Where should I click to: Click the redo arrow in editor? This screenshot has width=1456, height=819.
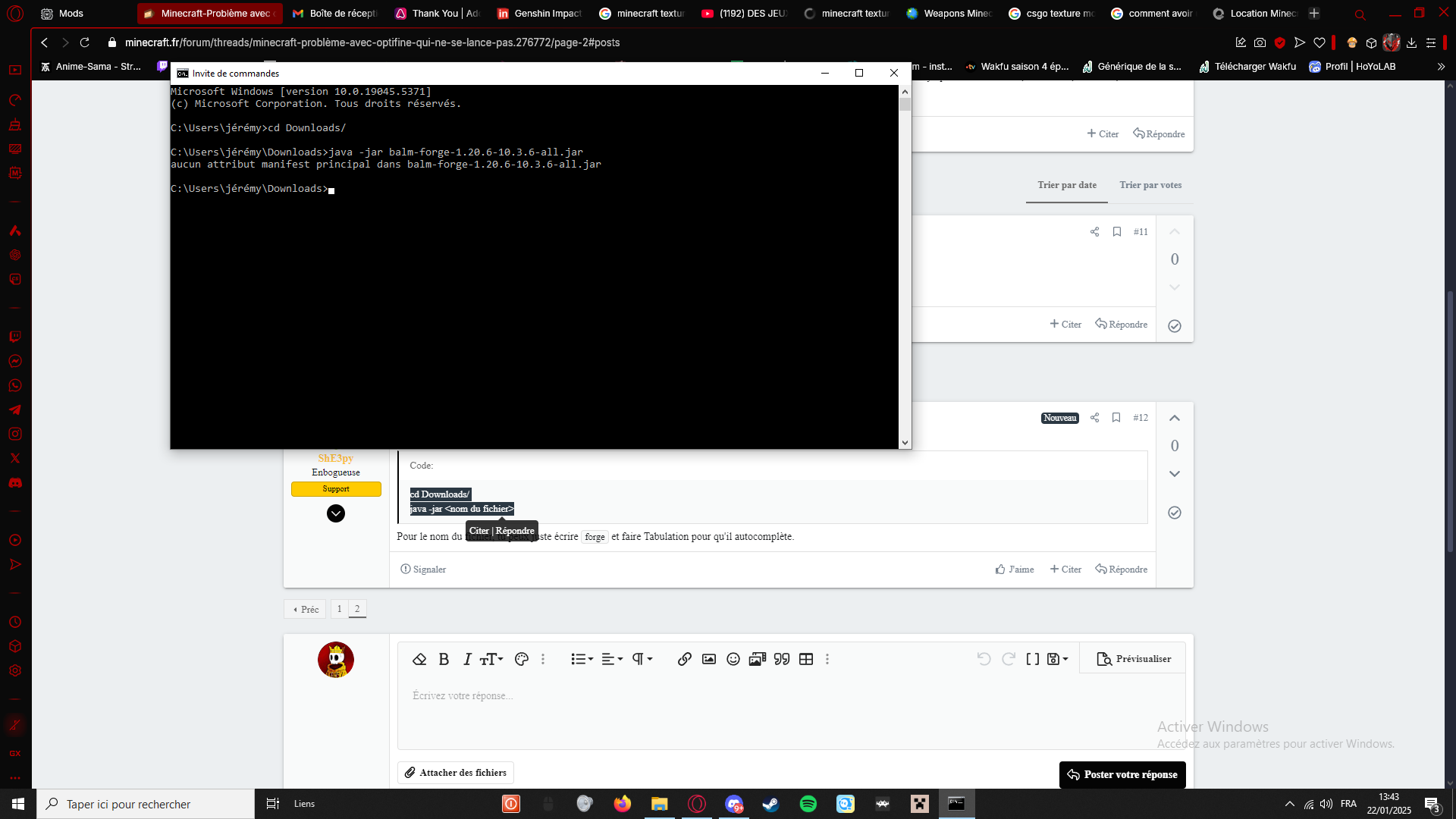(1009, 659)
